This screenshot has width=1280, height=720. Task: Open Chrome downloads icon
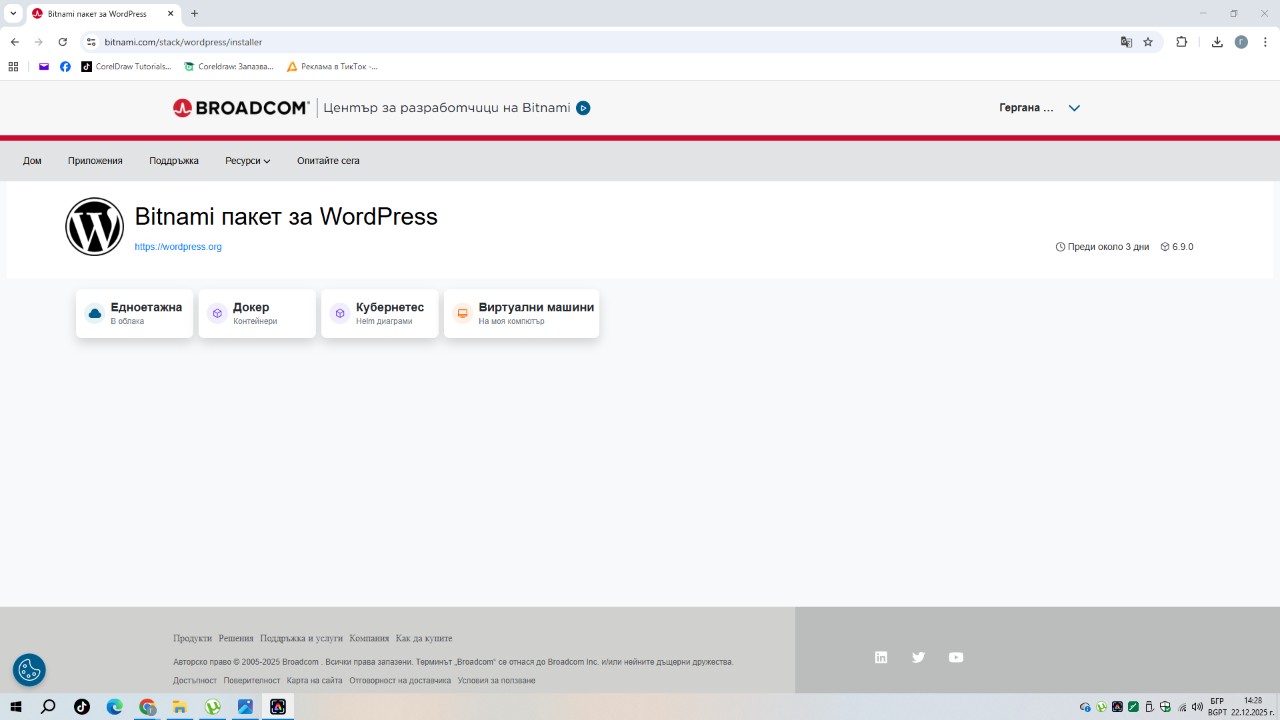click(1217, 42)
